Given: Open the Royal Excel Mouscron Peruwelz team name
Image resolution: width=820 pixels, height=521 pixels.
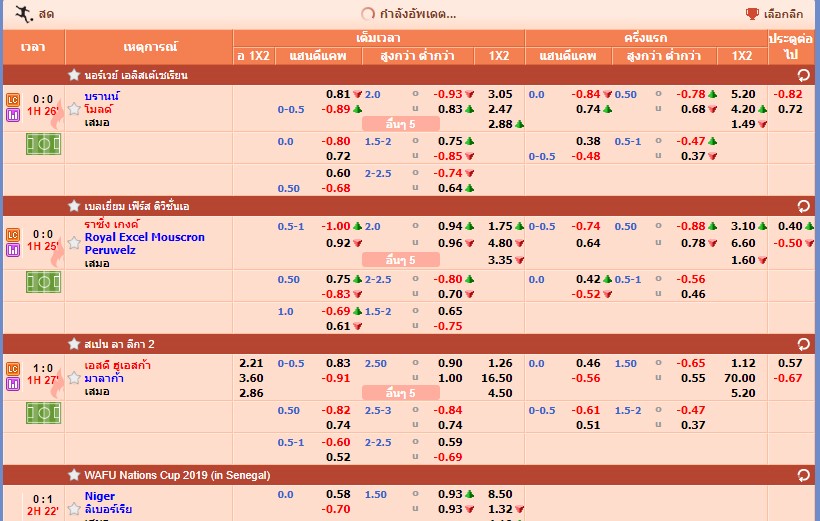Looking at the screenshot, I should click(144, 244).
